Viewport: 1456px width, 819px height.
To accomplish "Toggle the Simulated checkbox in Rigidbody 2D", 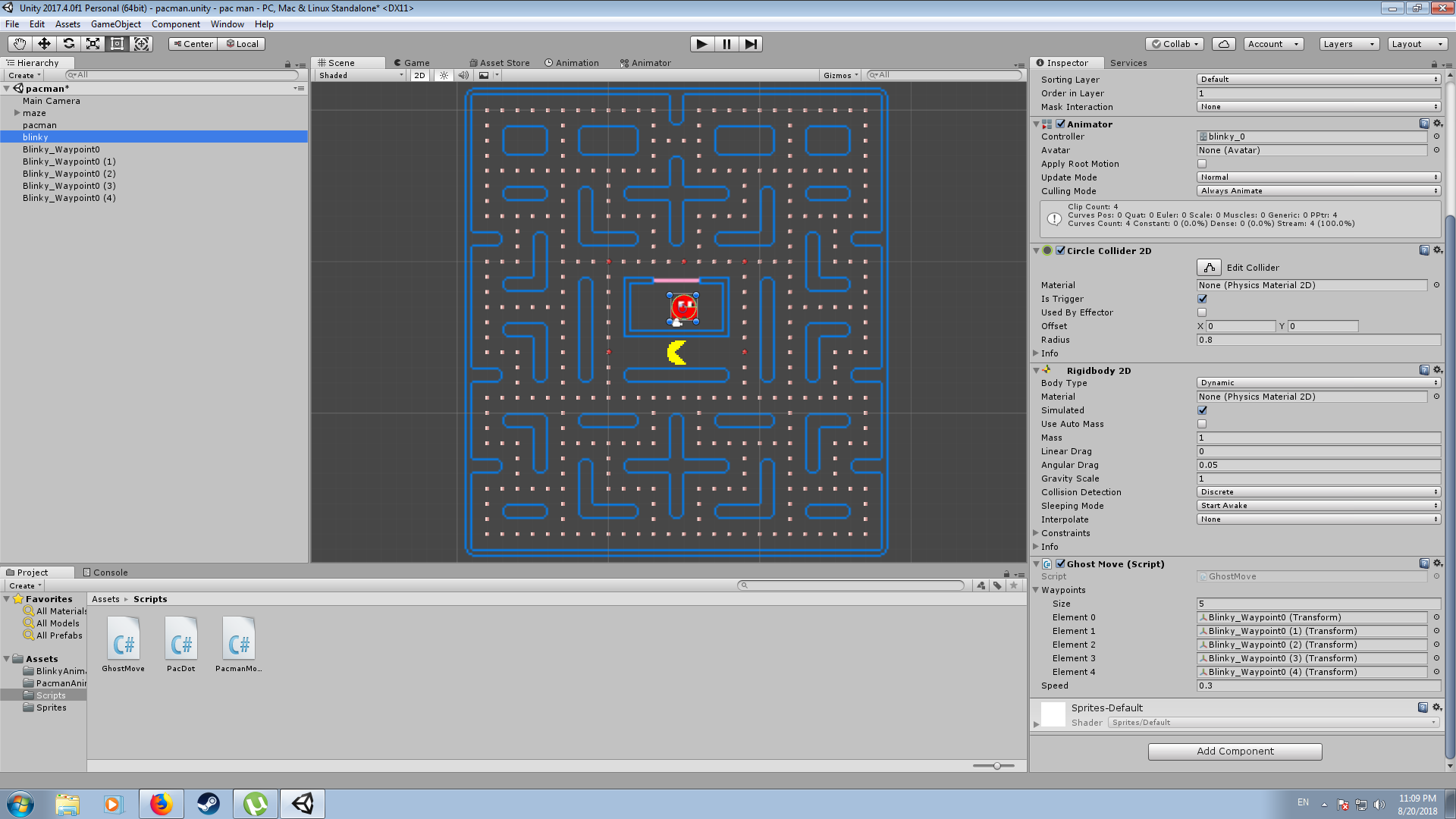I will 1201,409.
